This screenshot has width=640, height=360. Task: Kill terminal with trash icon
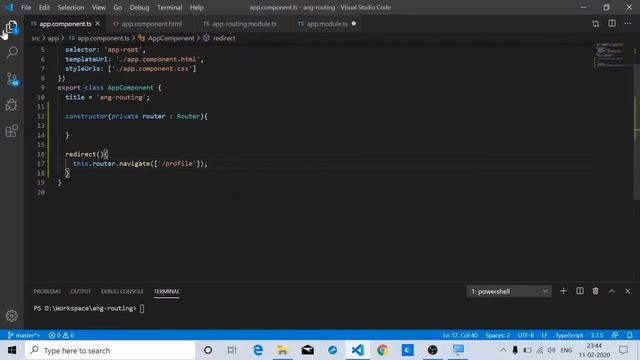pyautogui.click(x=596, y=291)
